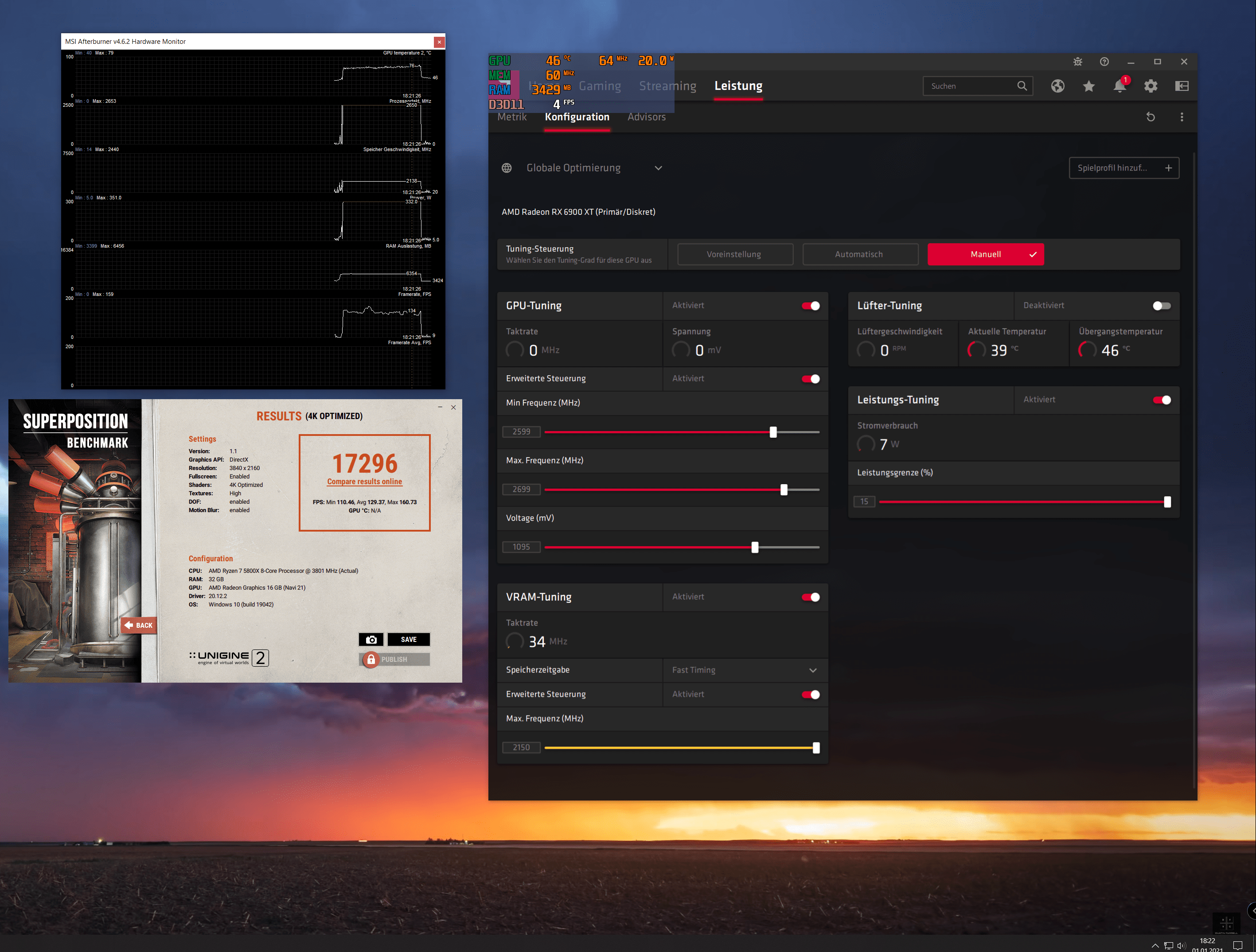Viewport: 1256px width, 952px height.
Task: Click plus icon to add game profile
Action: 1169,168
